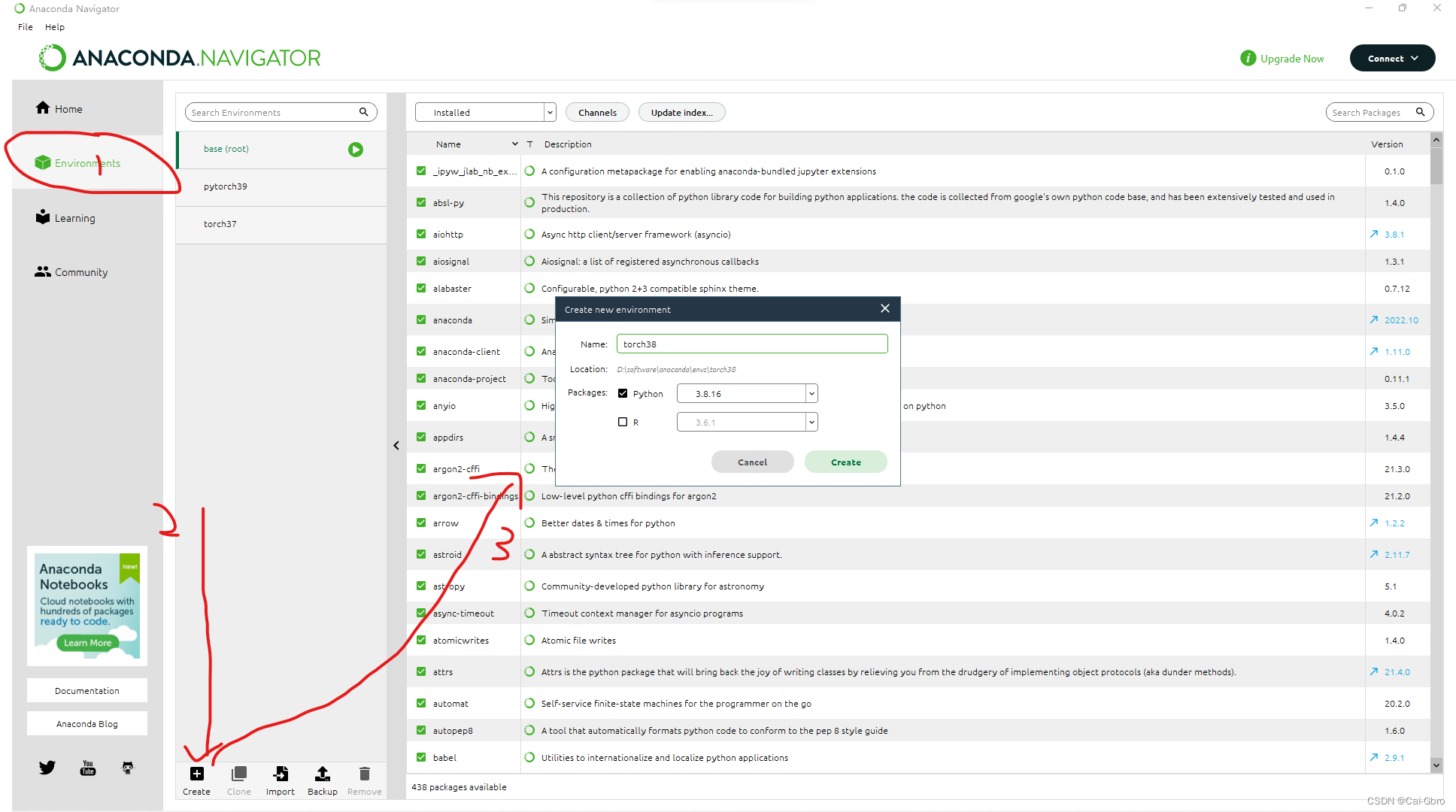Open the GitHub octocat icon link

[x=128, y=768]
